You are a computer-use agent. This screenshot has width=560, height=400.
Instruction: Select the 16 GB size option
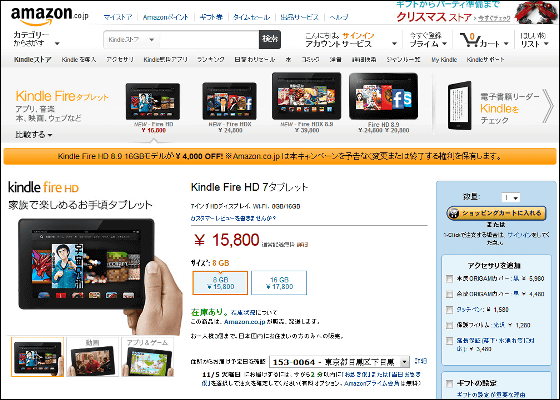279,283
